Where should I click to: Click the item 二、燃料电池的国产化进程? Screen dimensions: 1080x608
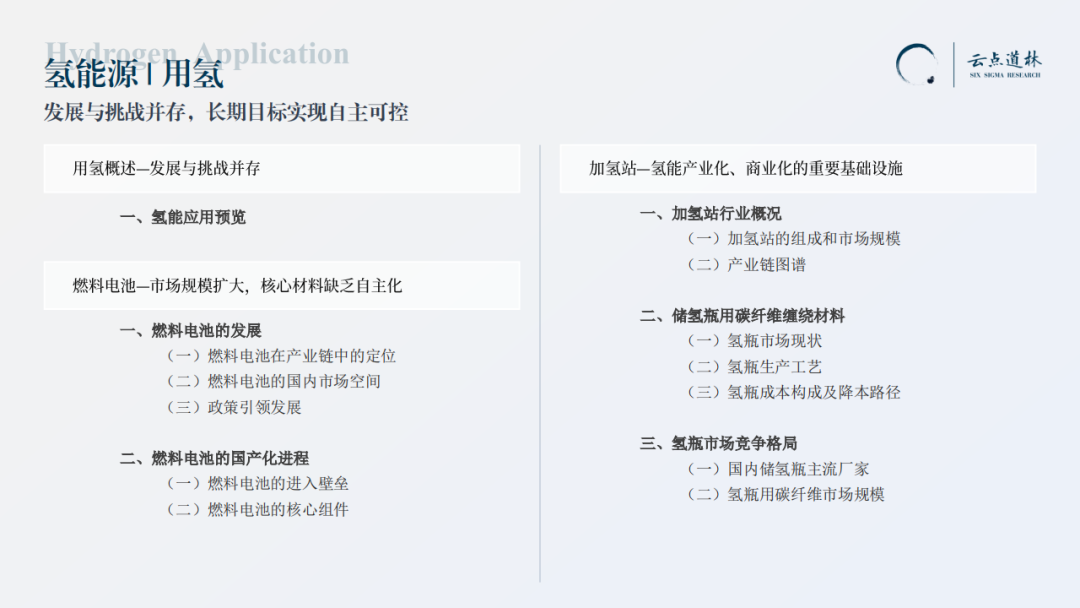(214, 459)
